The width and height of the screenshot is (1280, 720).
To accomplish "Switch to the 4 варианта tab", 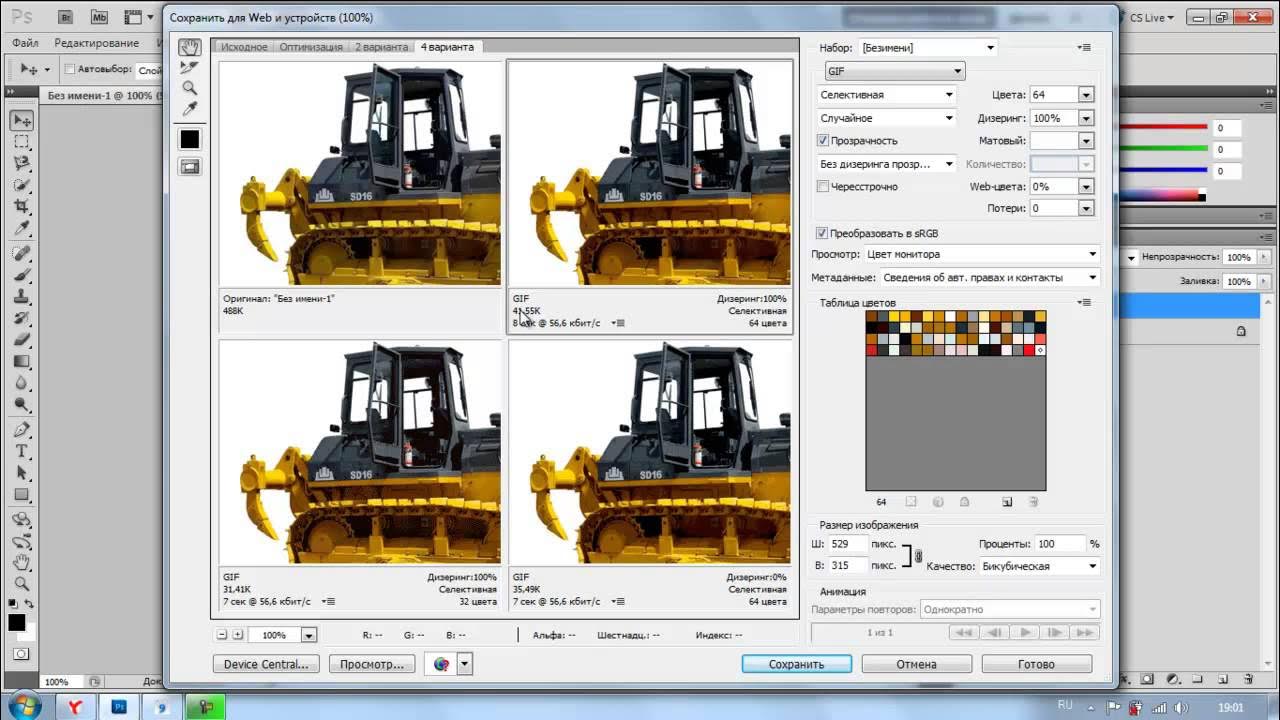I will click(x=447, y=47).
